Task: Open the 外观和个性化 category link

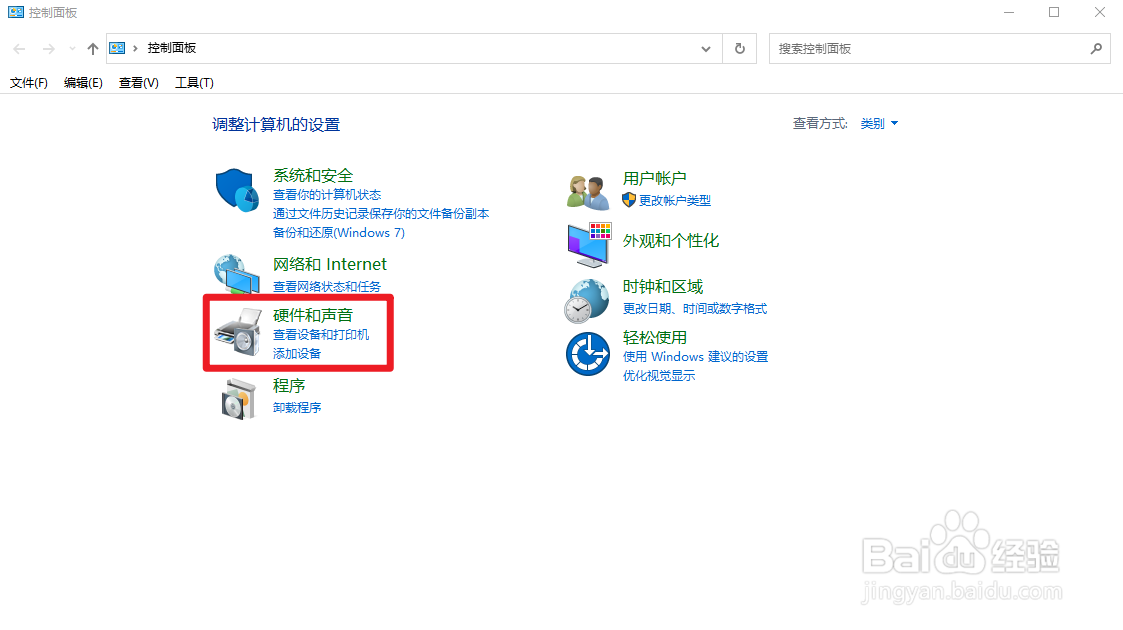Action: [x=670, y=241]
